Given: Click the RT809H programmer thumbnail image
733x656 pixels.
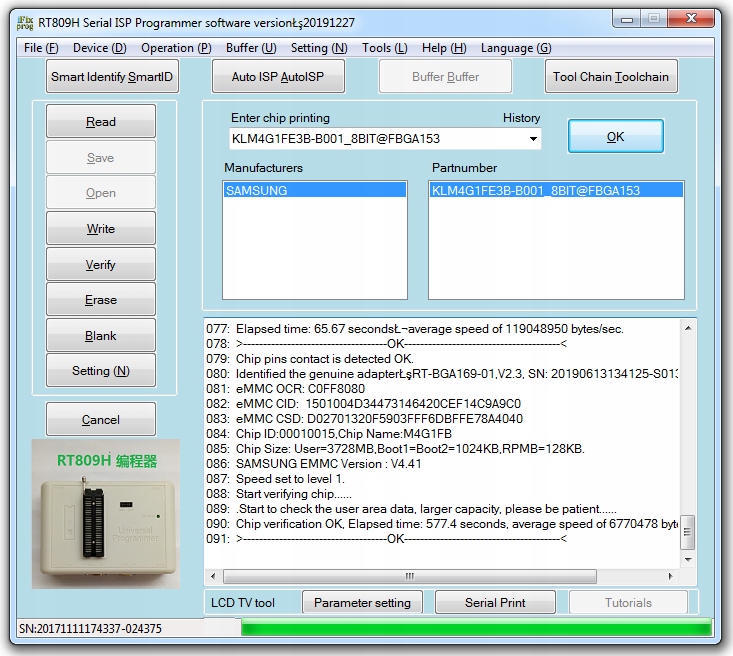Looking at the screenshot, I should tap(106, 513).
